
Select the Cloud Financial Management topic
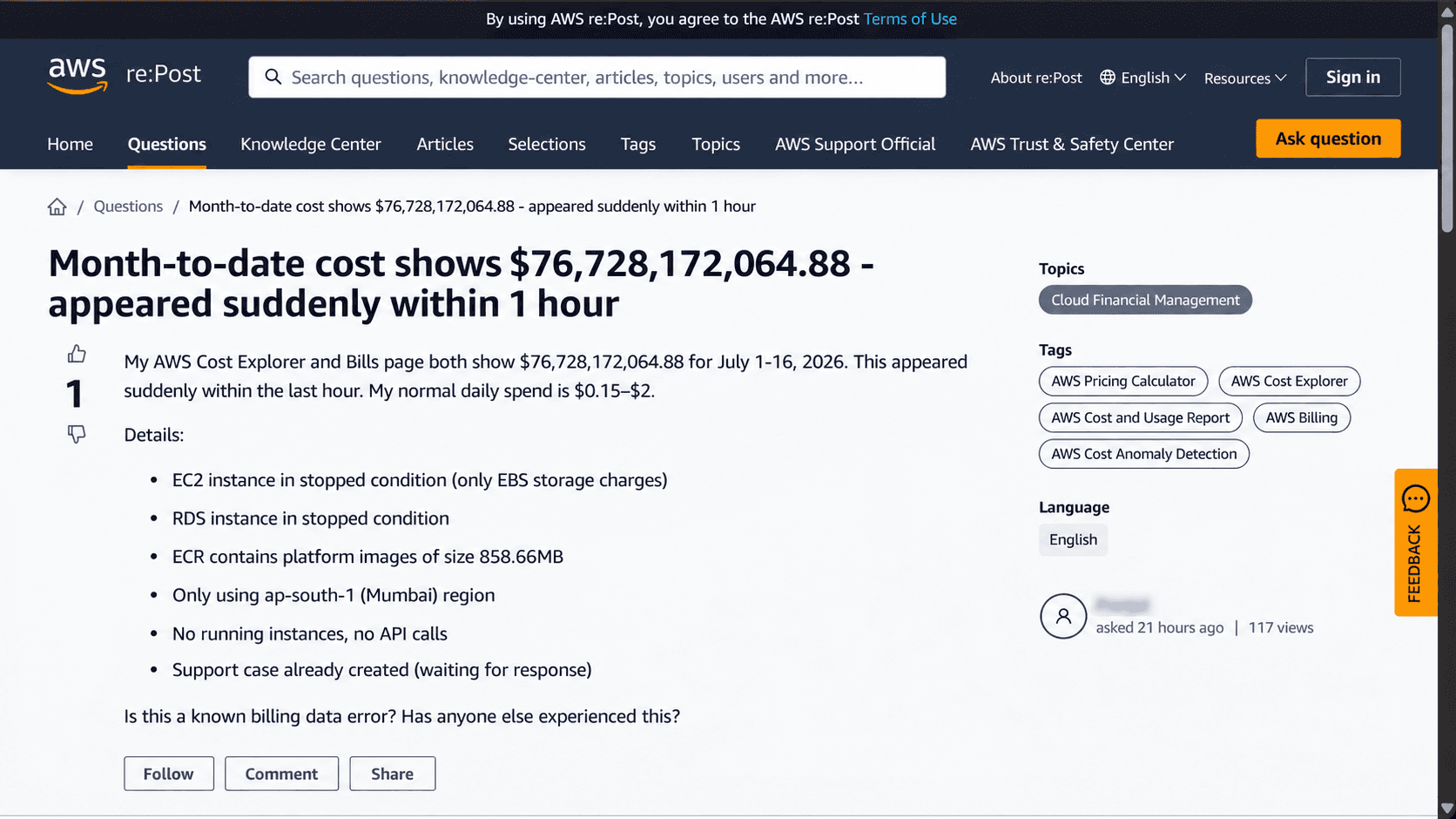[1145, 300]
